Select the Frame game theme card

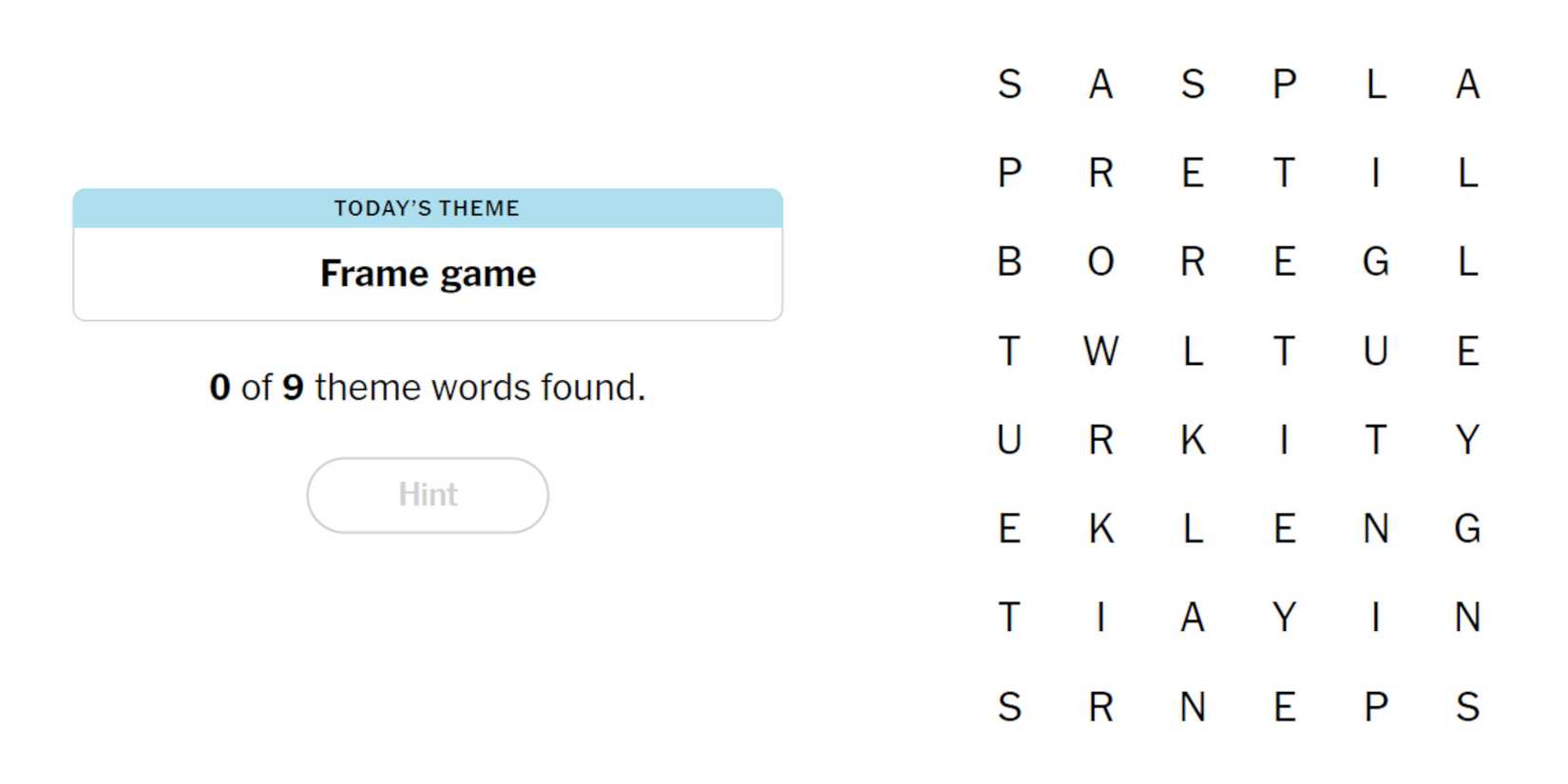click(x=427, y=273)
